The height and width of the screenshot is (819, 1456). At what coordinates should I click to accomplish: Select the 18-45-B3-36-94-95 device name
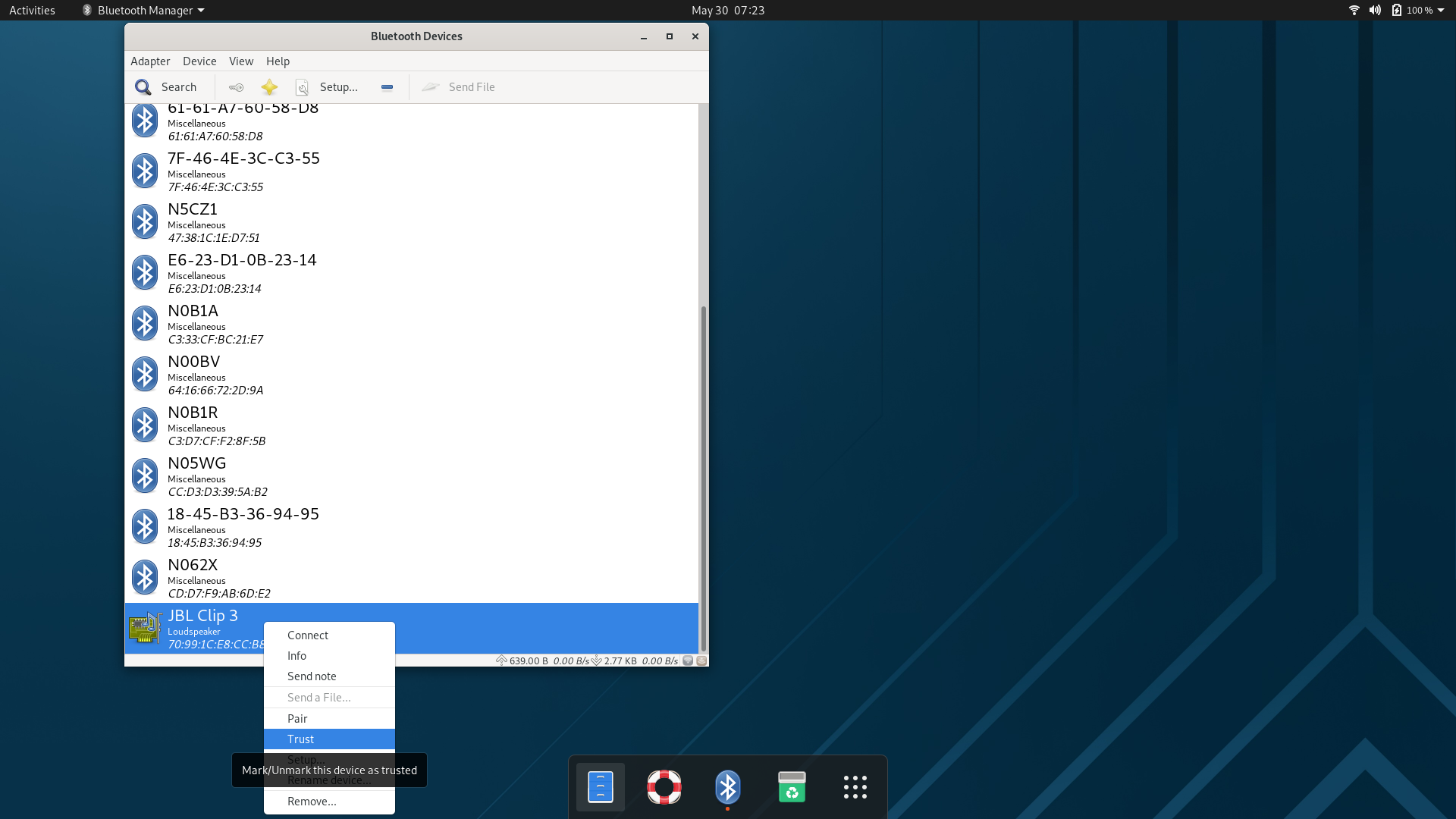pos(243,514)
